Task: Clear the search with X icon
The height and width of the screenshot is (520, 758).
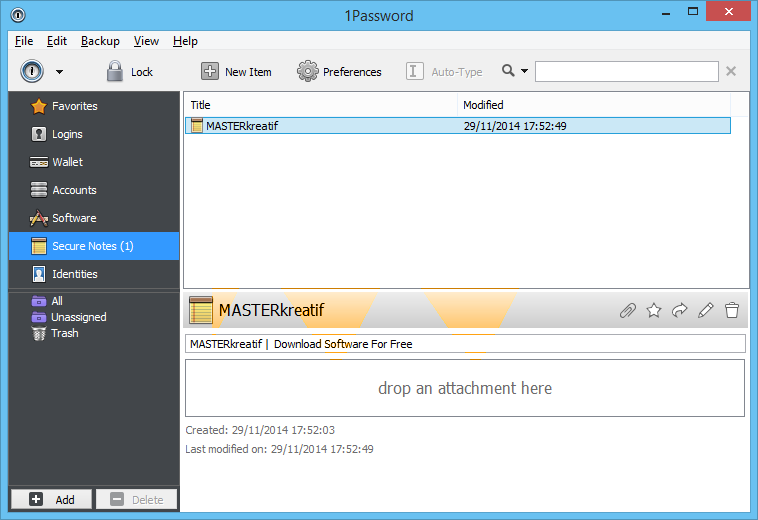Action: 731,72
